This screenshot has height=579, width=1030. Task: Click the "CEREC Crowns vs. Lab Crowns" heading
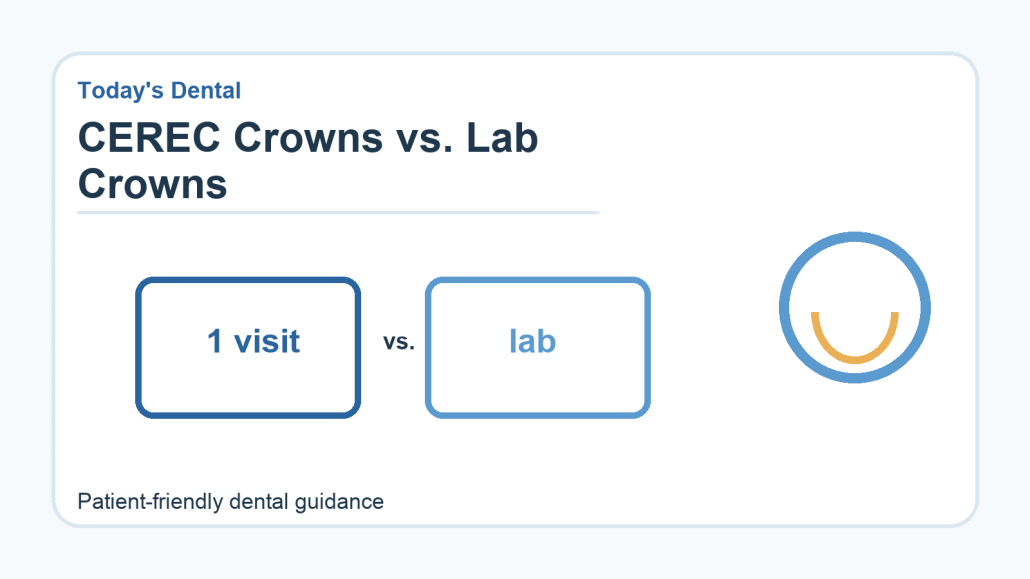point(308,161)
